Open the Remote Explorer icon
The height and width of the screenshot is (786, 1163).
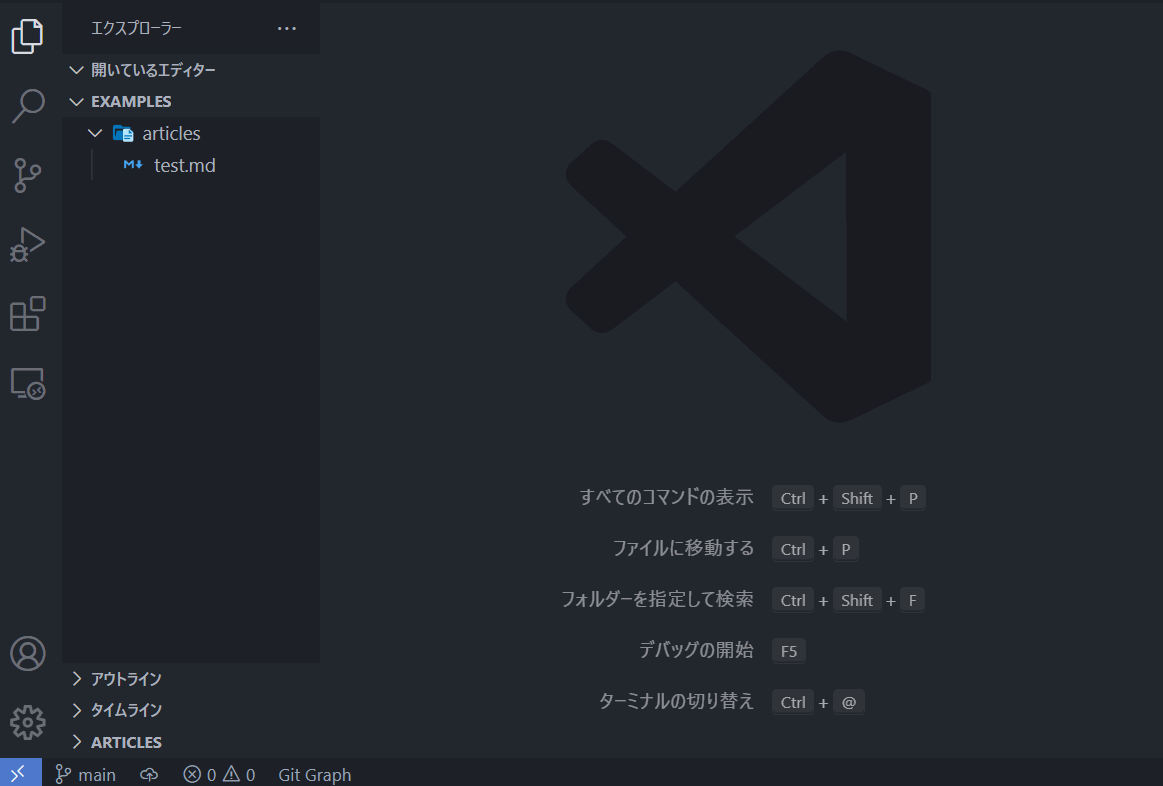[28, 383]
